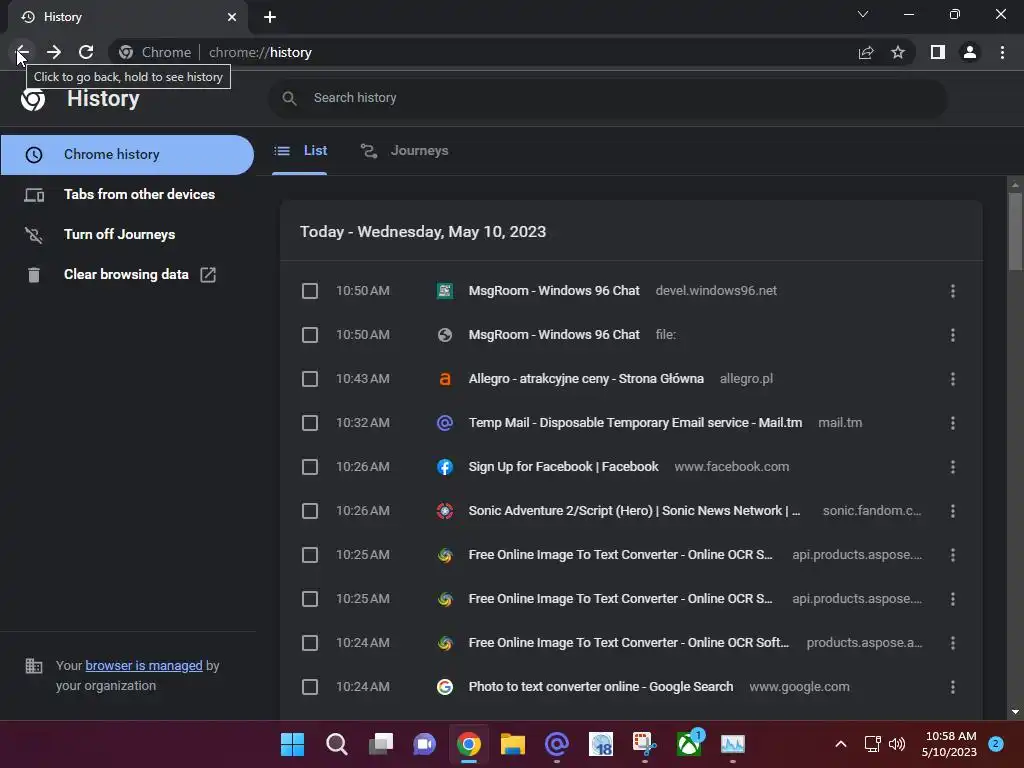The height and width of the screenshot is (768, 1024).
Task: Click the browser is managed link
Action: [x=144, y=665]
